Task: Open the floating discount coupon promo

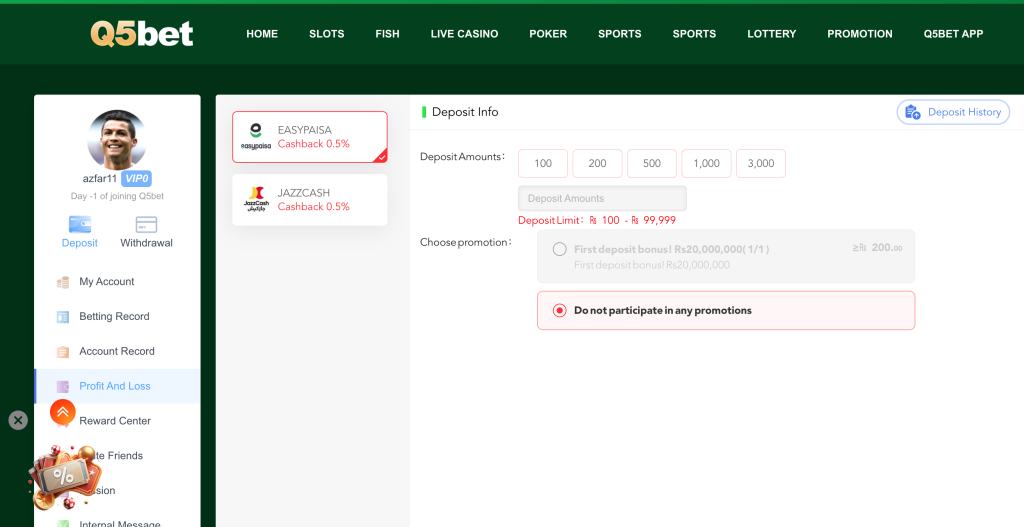Action: point(65,477)
